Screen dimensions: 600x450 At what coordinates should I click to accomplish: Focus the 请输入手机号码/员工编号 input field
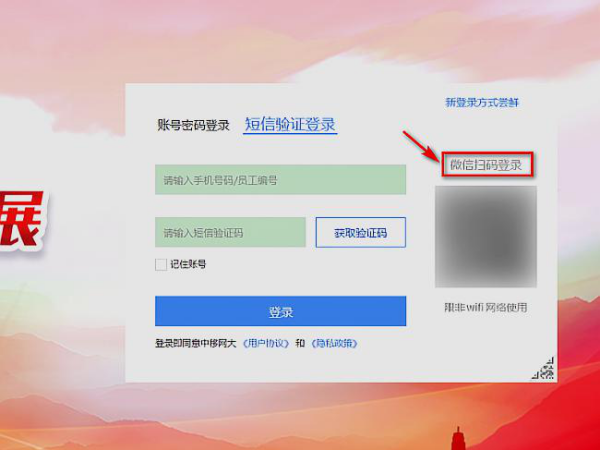coord(280,179)
